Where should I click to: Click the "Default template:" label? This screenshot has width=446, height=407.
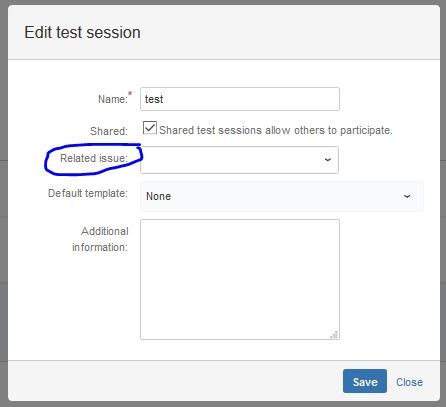point(88,193)
